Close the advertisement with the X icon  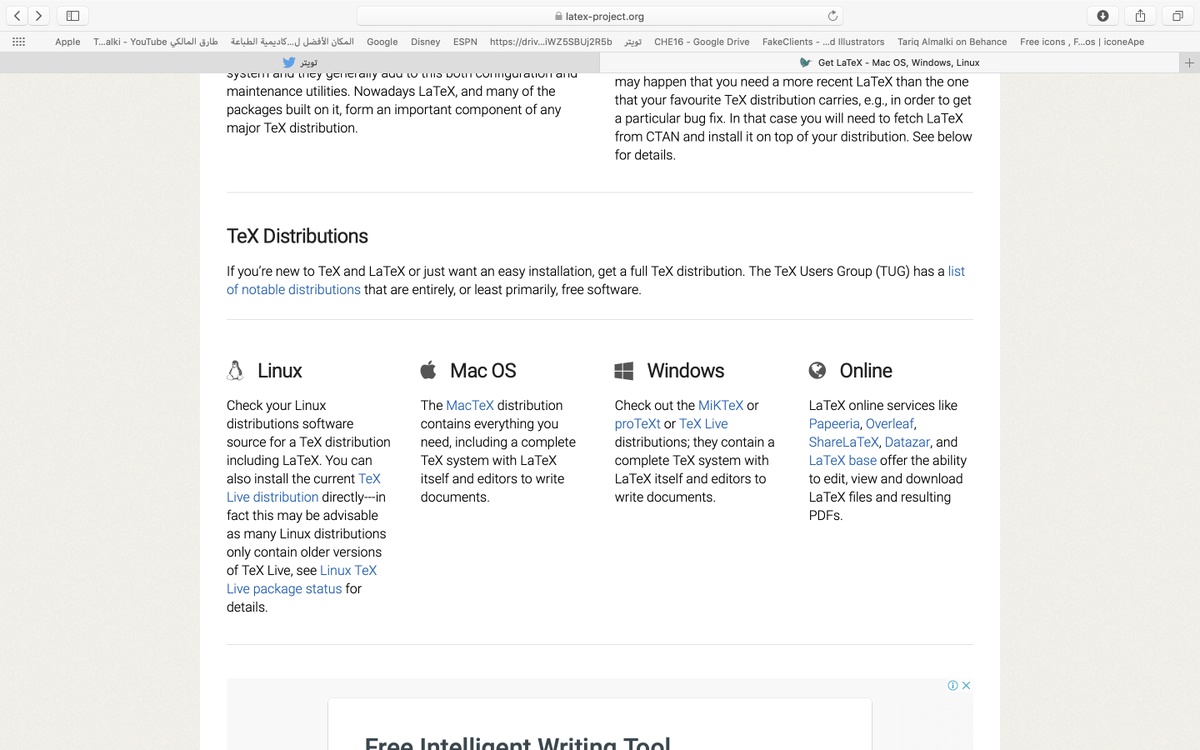(966, 685)
